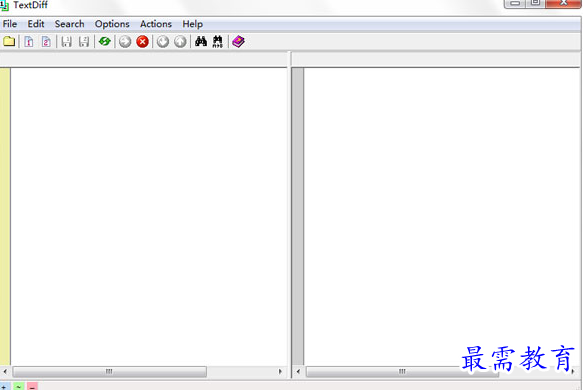Click the binoculars Find icon
The height and width of the screenshot is (390, 583).
pyautogui.click(x=201, y=41)
